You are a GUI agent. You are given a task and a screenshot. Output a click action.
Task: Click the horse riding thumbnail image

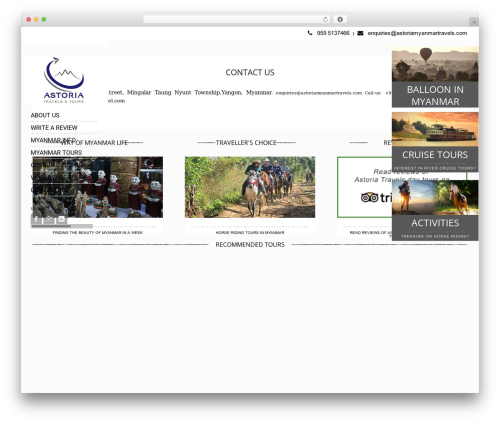pyautogui.click(x=250, y=187)
